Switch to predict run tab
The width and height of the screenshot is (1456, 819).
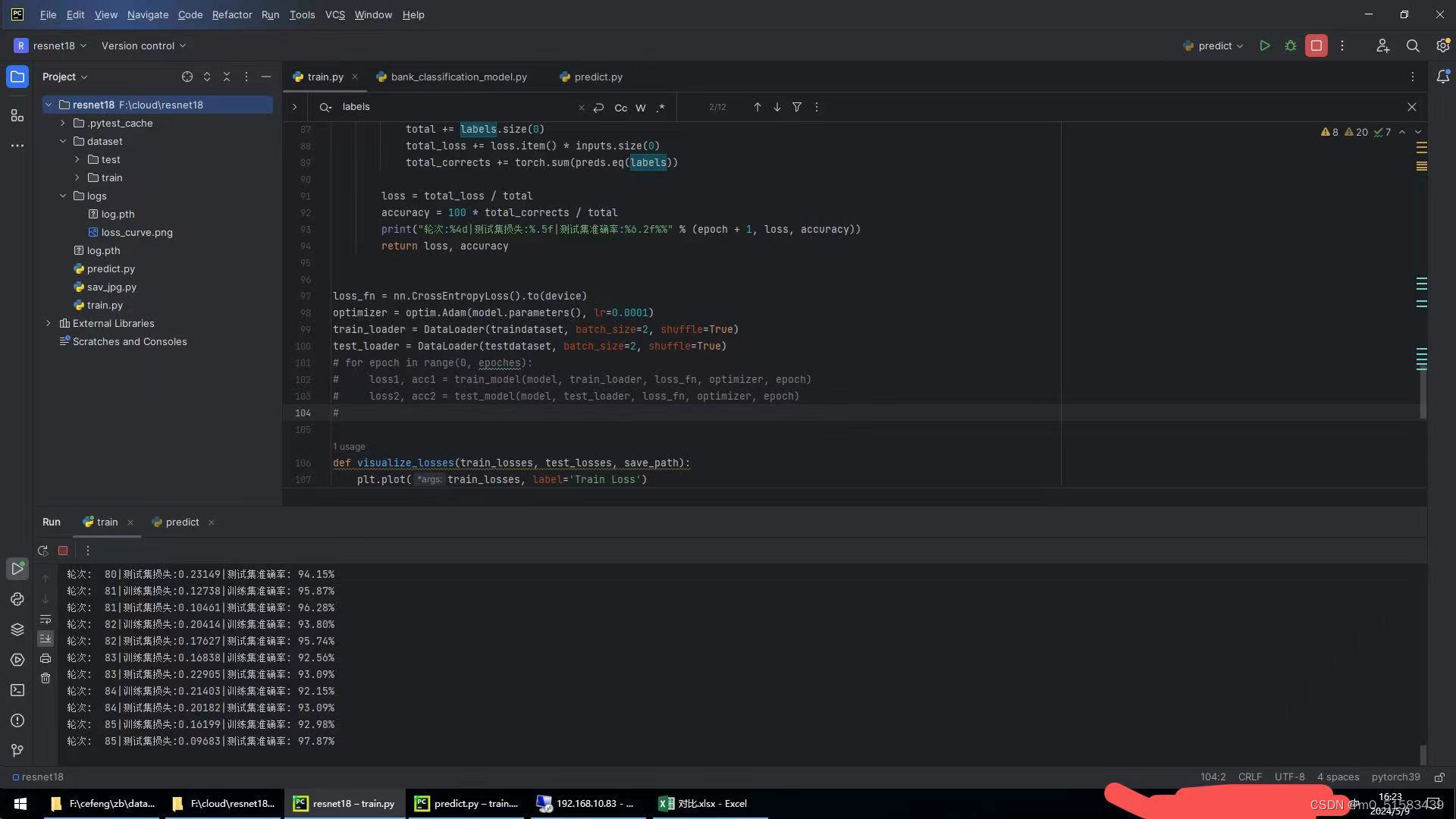(x=176, y=522)
